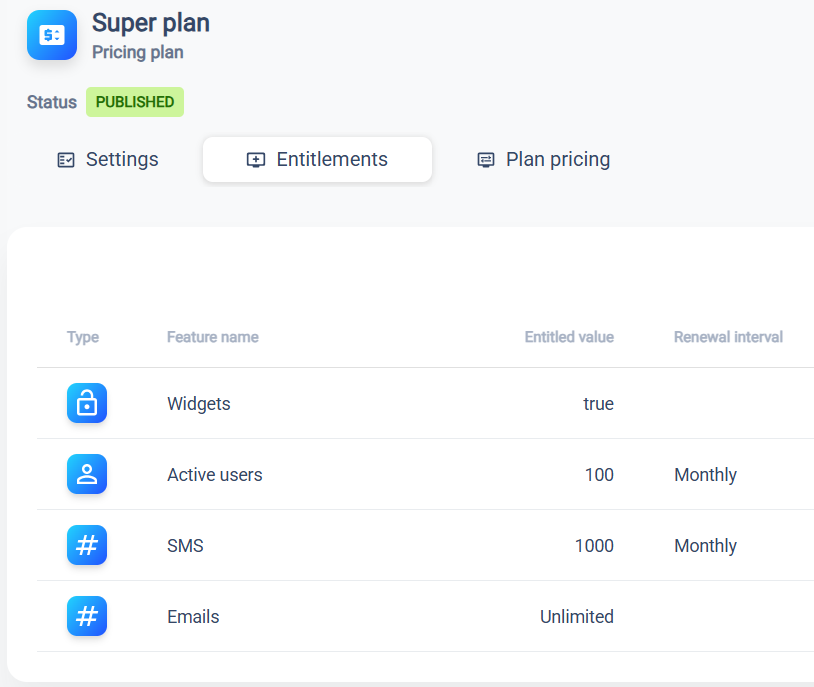Image resolution: width=814 pixels, height=687 pixels.
Task: Open the Active users feature row
Action: point(215,475)
